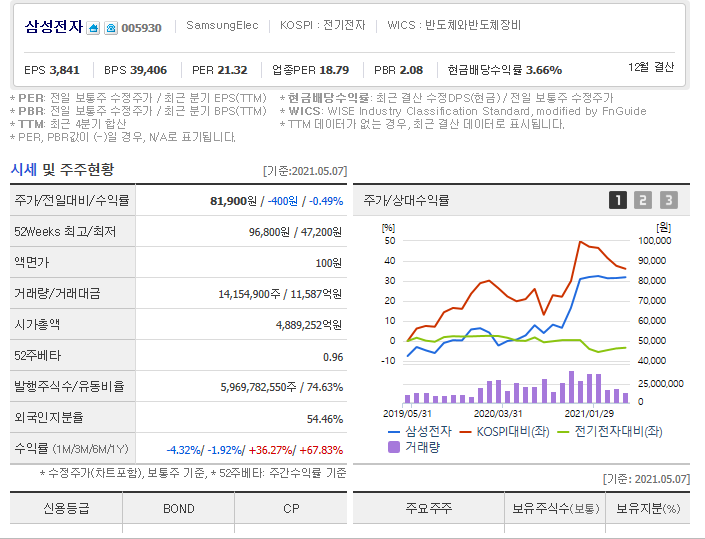705x539 pixels.
Task: Open the homepage icon next to 삼성전자
Action: click(x=93, y=28)
